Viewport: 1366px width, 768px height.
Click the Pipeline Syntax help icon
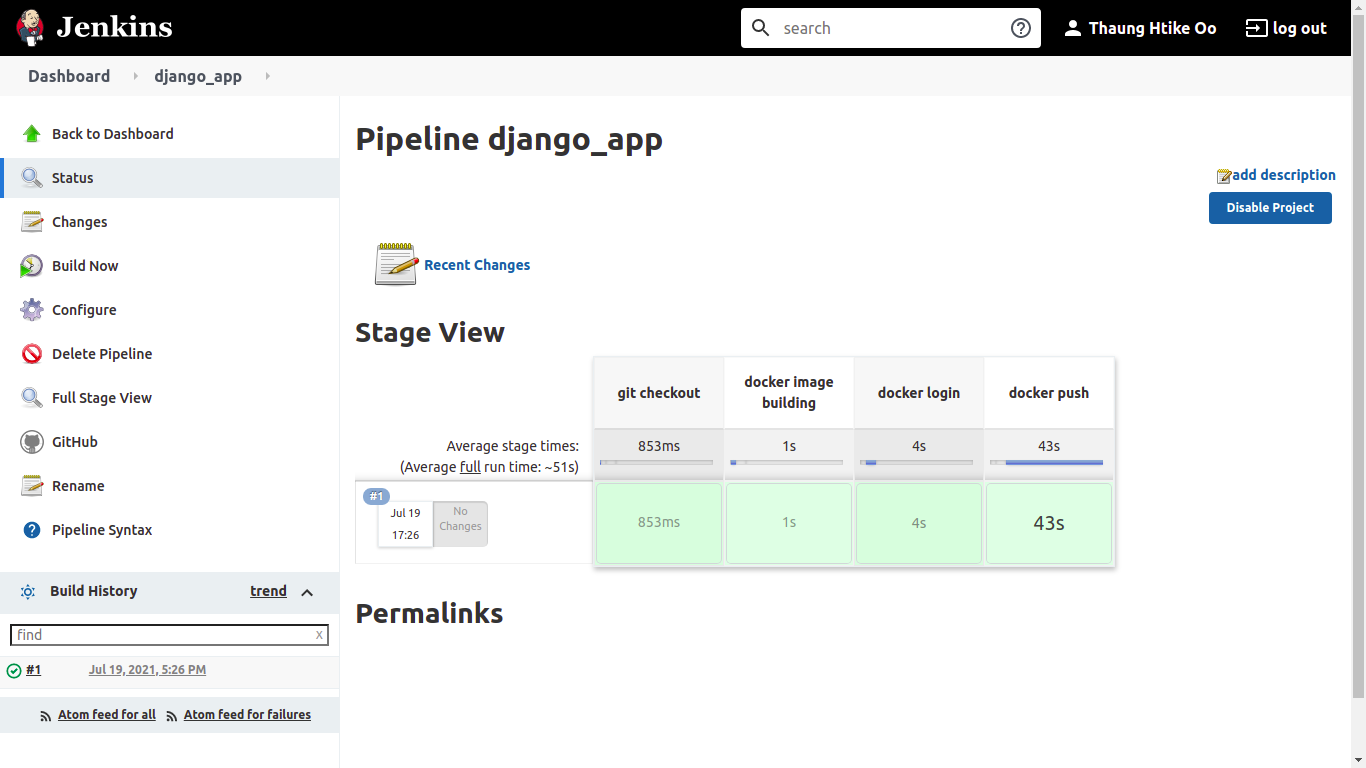32,530
